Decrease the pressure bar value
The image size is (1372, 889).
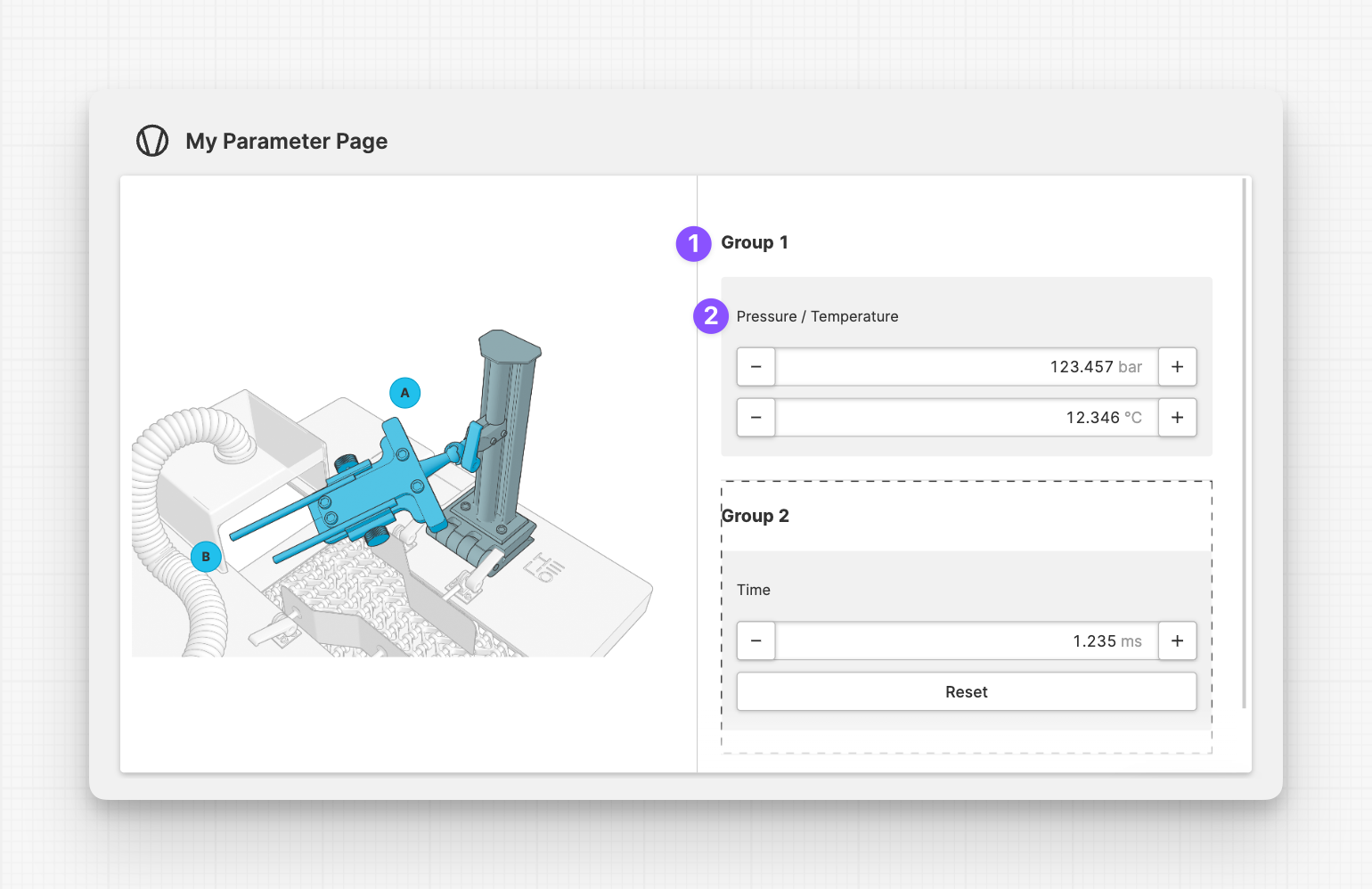click(756, 367)
